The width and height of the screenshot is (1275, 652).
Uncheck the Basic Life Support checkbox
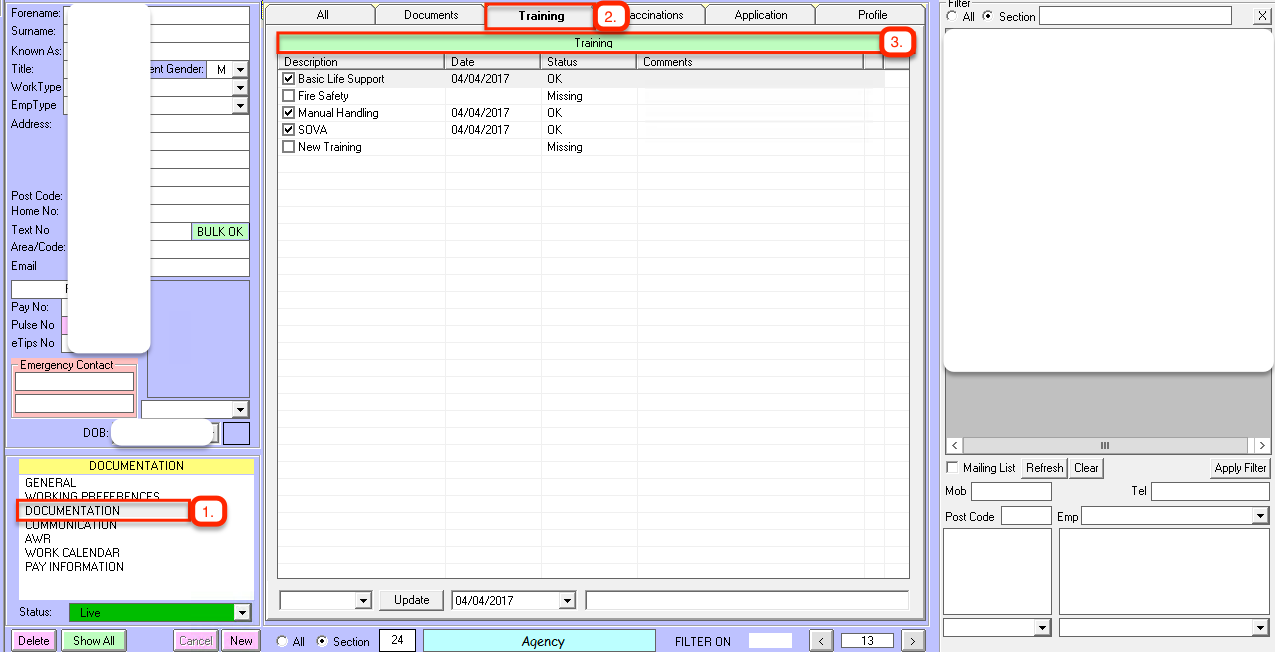pyautogui.click(x=289, y=79)
